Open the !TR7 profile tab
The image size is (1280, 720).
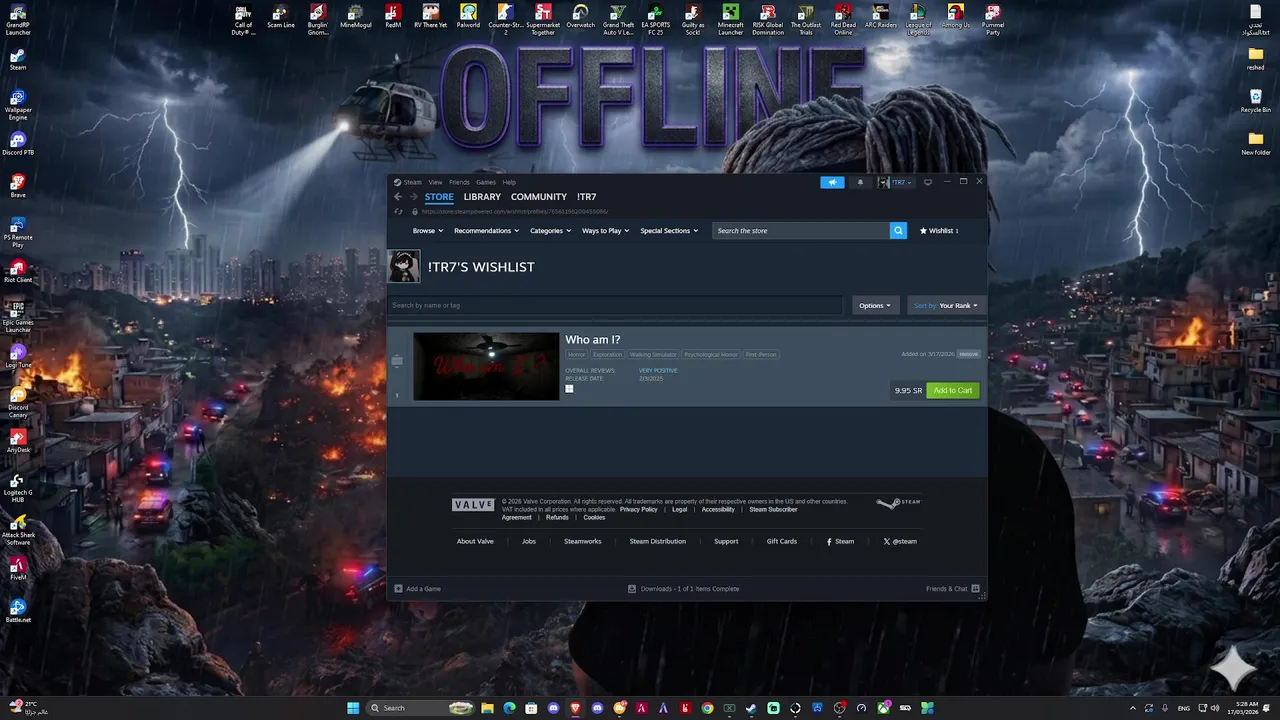tap(587, 197)
